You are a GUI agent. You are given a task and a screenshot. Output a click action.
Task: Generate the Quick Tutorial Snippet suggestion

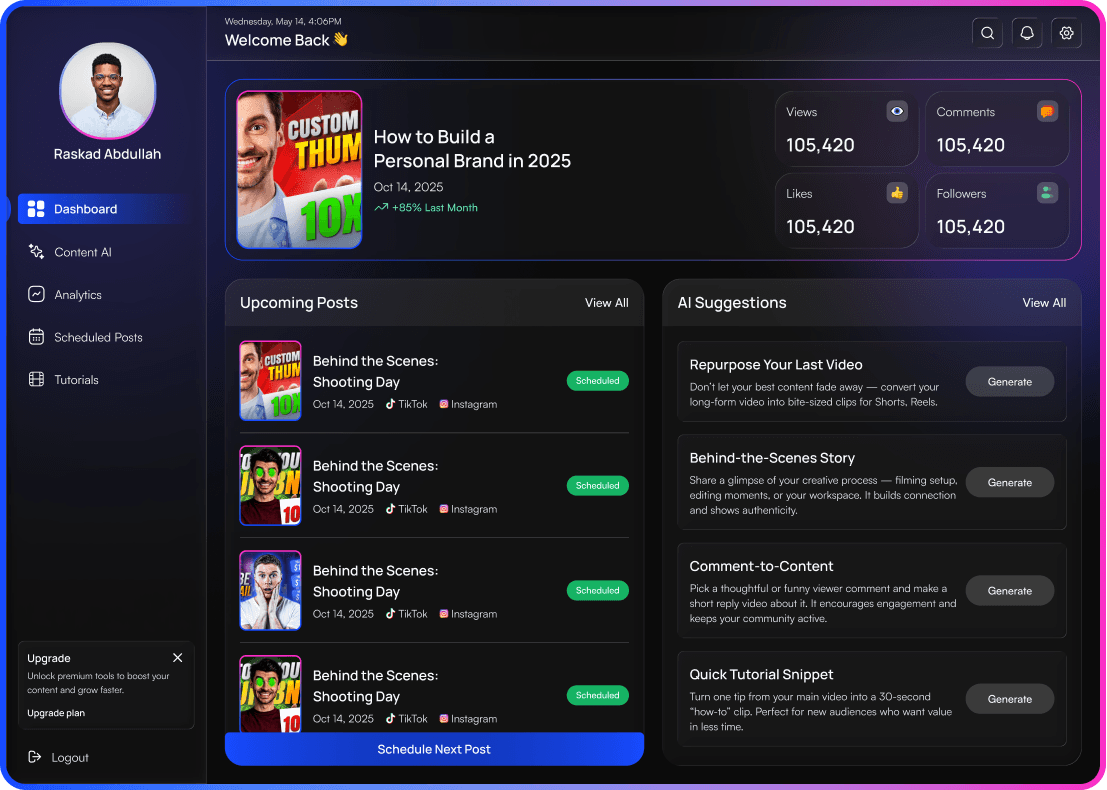[x=1009, y=699]
